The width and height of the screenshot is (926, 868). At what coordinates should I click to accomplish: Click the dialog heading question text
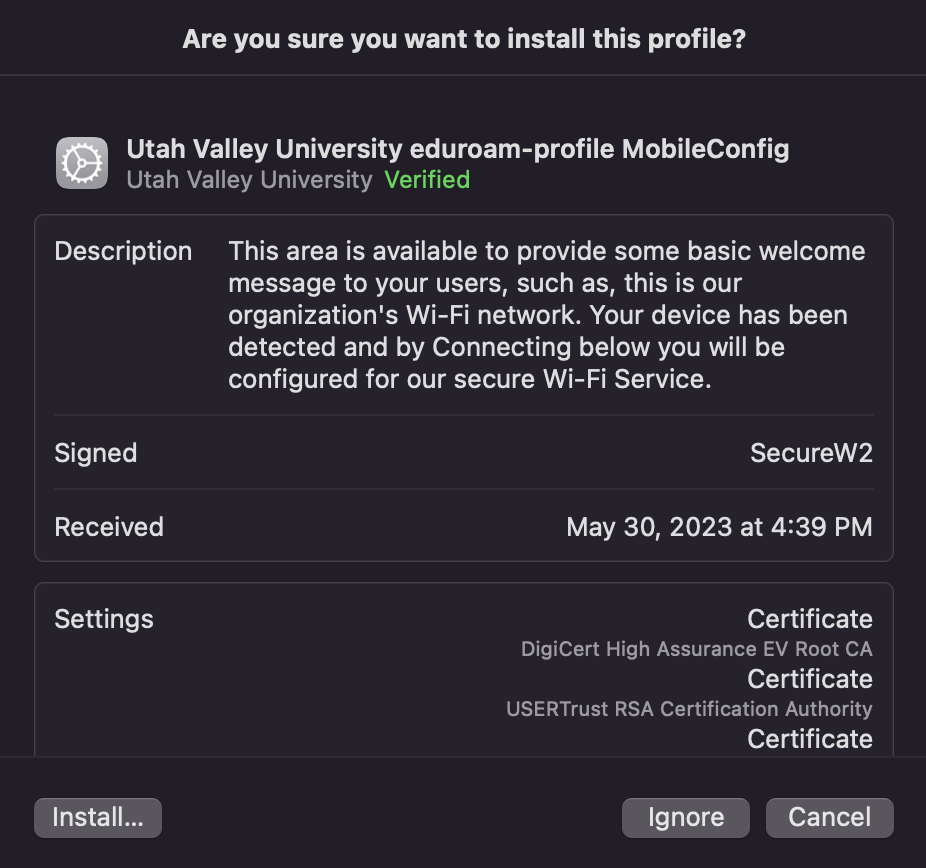coord(463,39)
